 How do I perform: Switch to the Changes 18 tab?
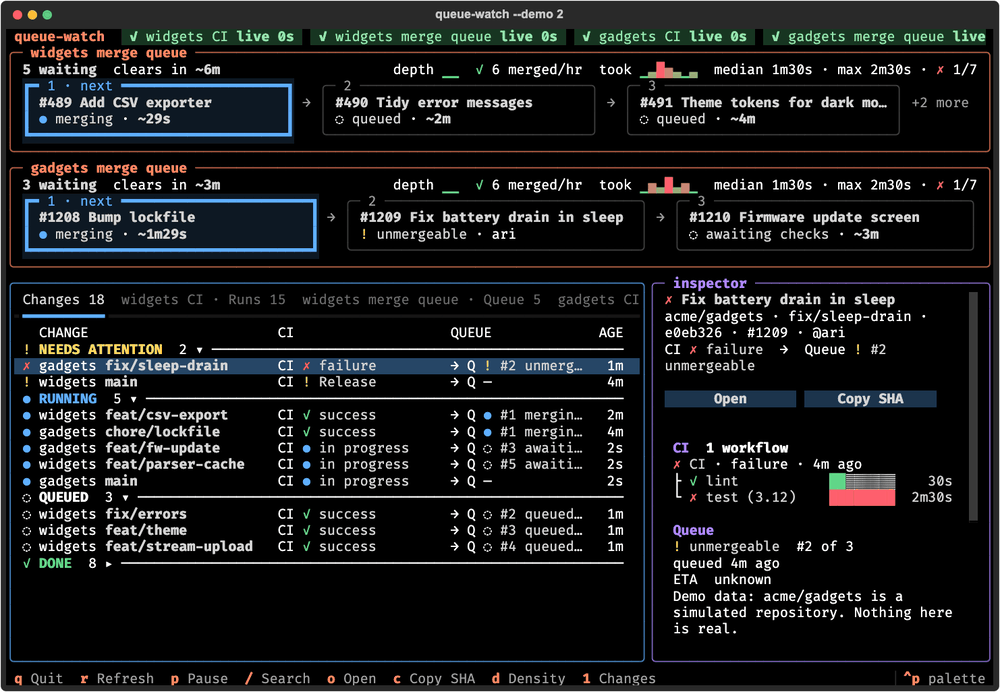pos(63,300)
